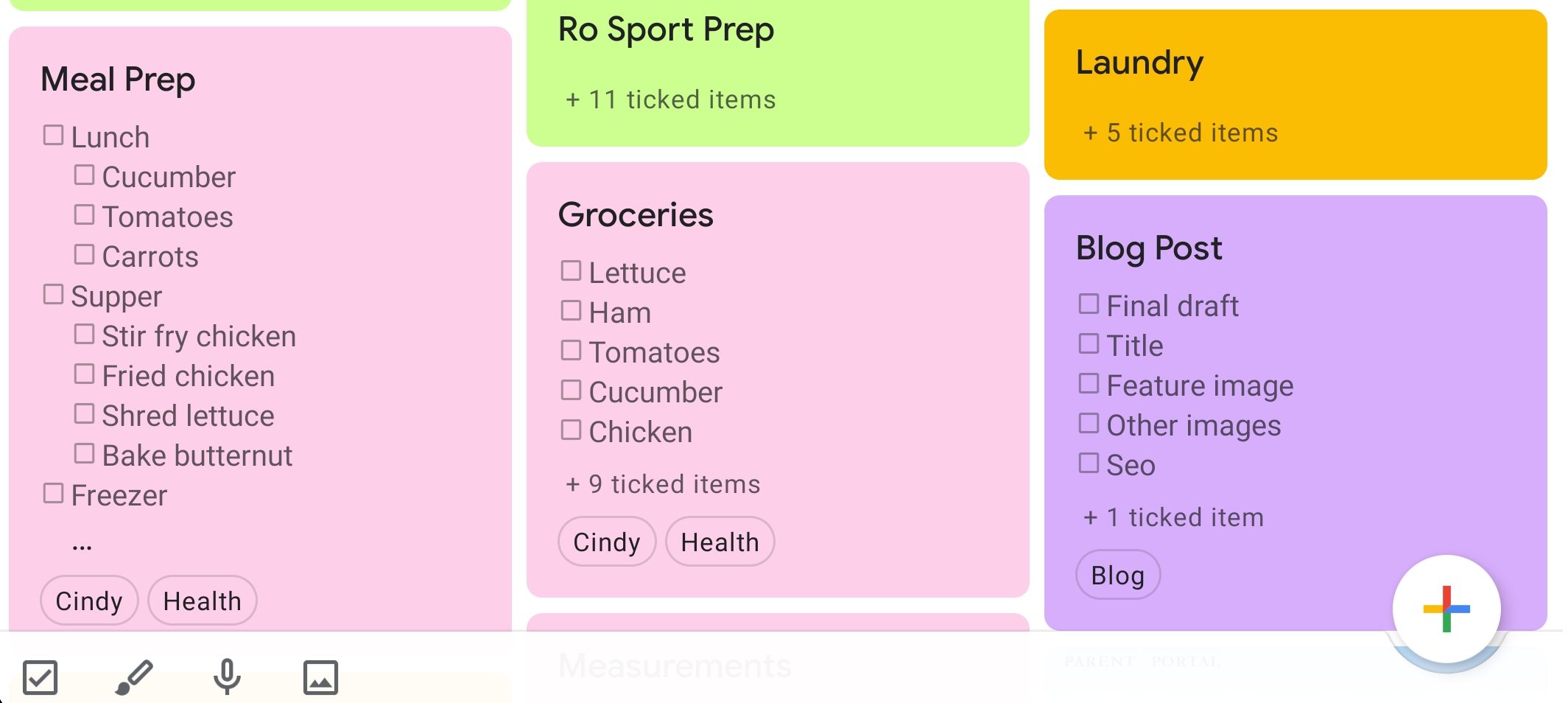Tick the Ham checkbox in Groceries
This screenshot has width=1568, height=703.
tap(571, 311)
